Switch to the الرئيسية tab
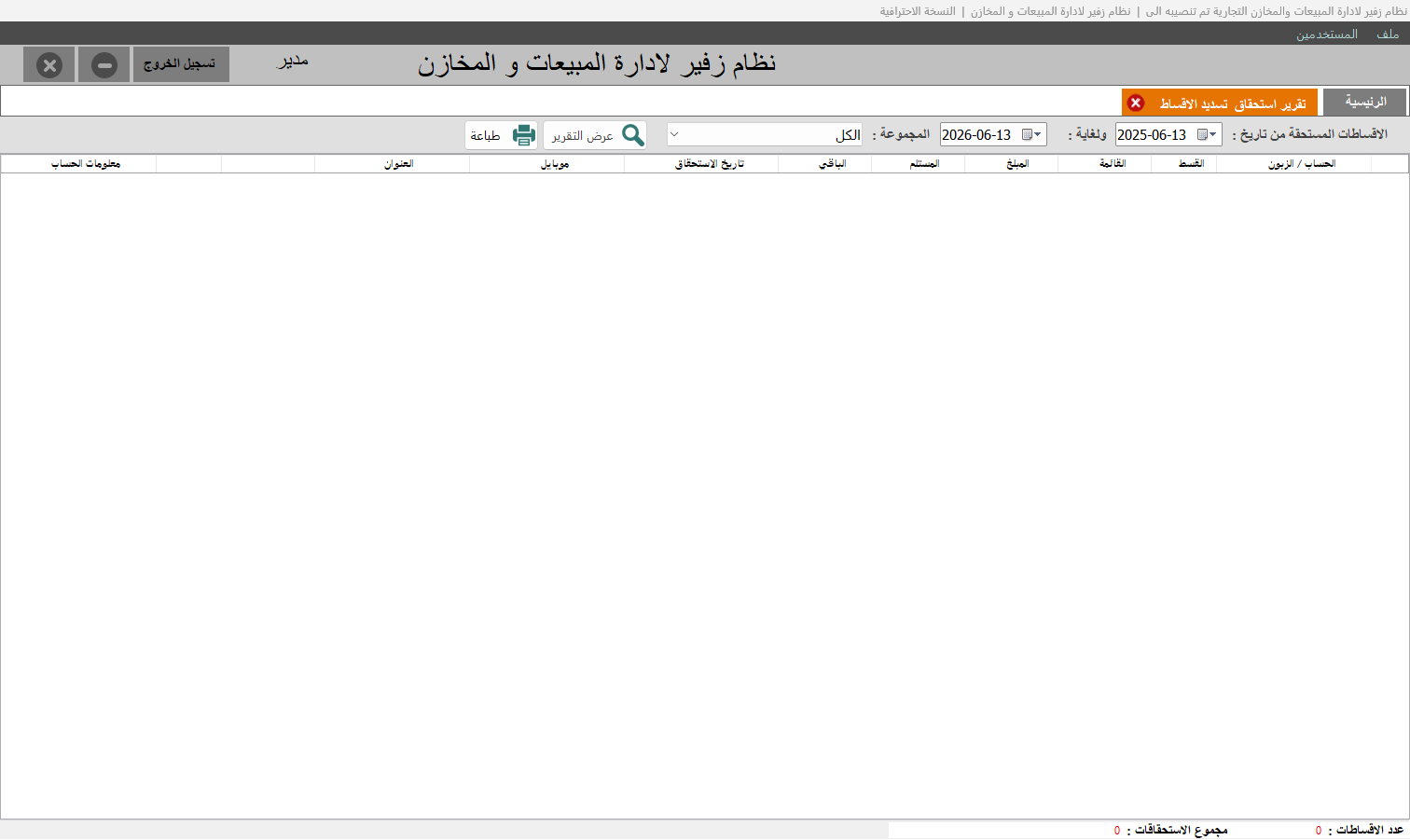Viewport: 1410px width, 840px height. (x=1364, y=102)
